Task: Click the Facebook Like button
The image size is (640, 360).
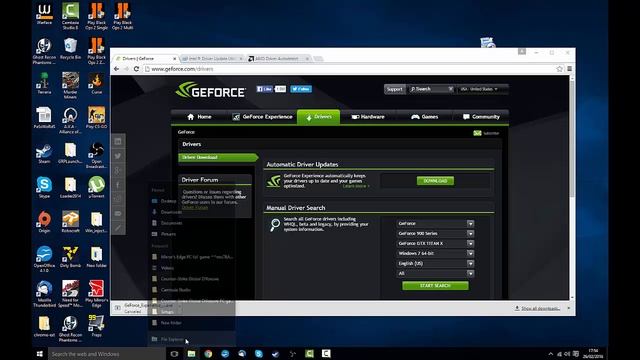Action: tap(264, 89)
